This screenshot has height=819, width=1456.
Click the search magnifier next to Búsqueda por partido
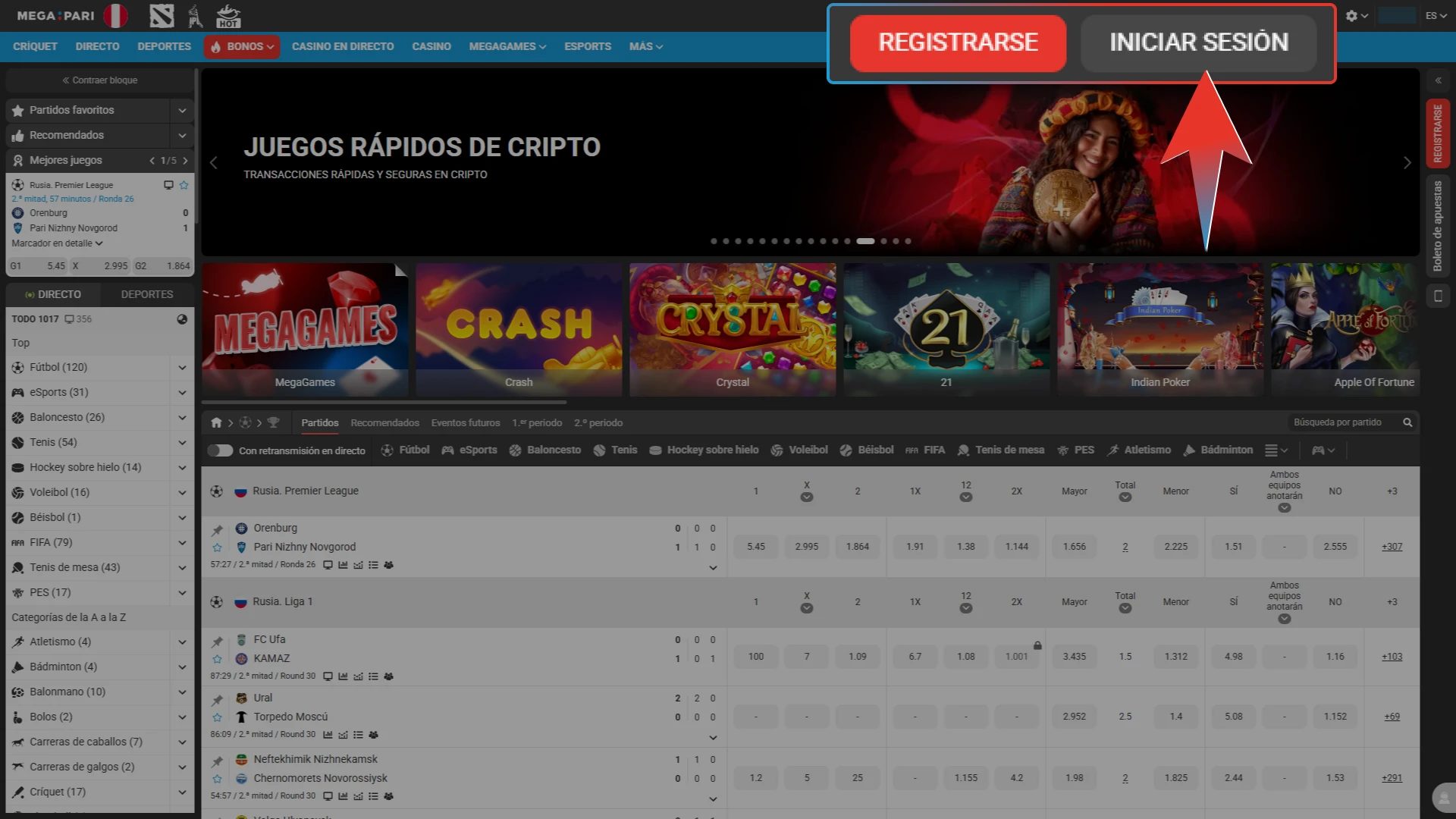[1407, 422]
